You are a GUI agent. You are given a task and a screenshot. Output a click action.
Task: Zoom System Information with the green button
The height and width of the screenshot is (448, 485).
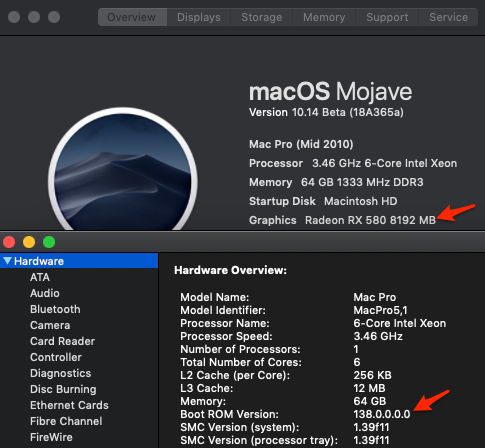[x=49, y=242]
